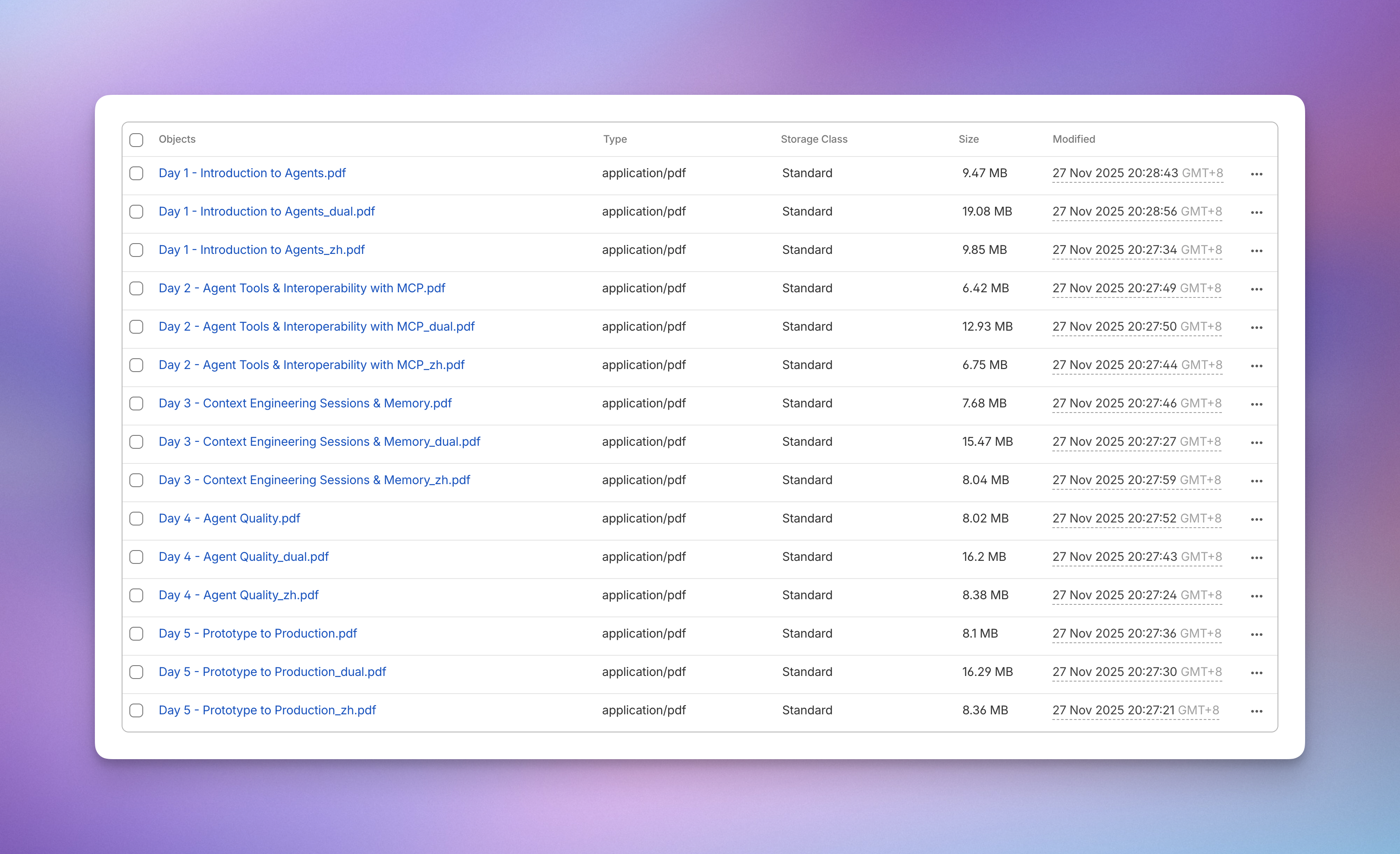The image size is (1400, 854).
Task: Open the Day 4 - Agent Quality_dual.pdf link
Action: pos(243,557)
